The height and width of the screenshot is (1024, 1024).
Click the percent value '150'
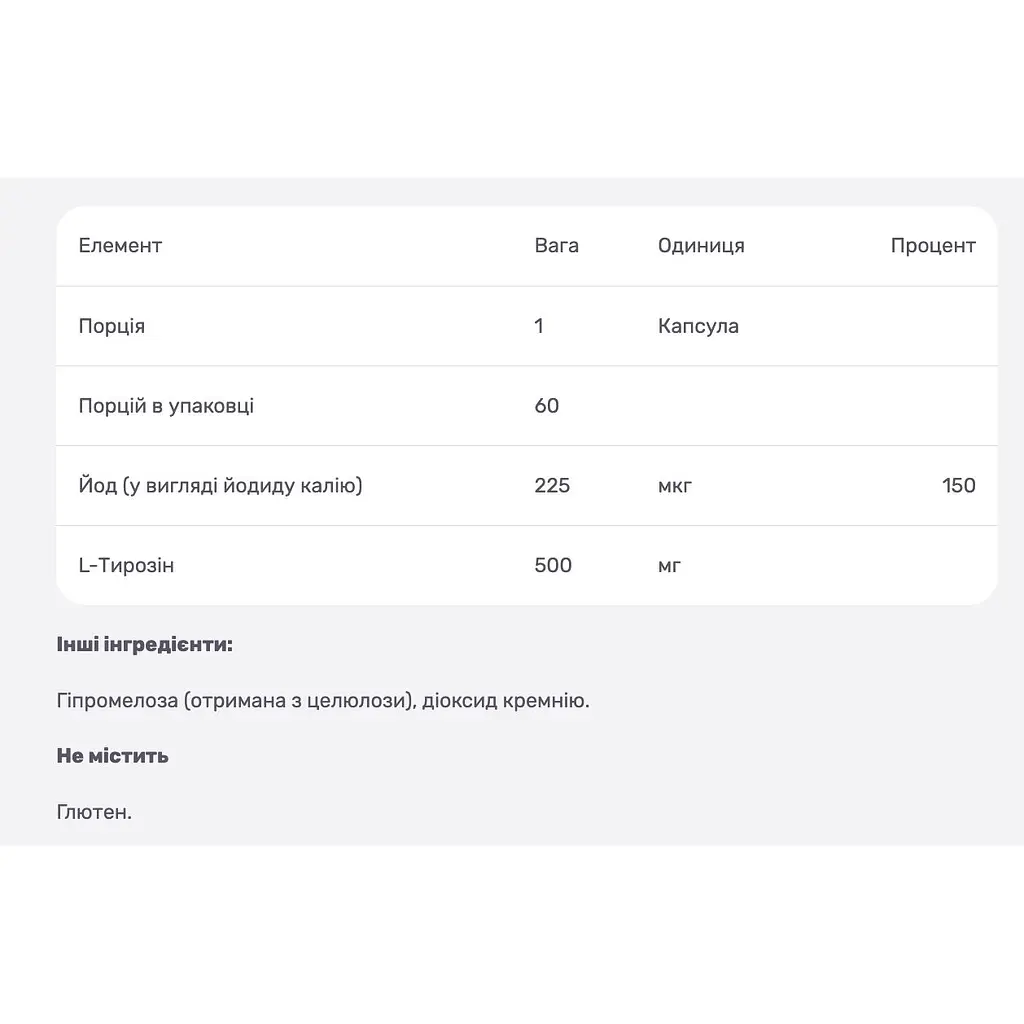pyautogui.click(x=959, y=485)
